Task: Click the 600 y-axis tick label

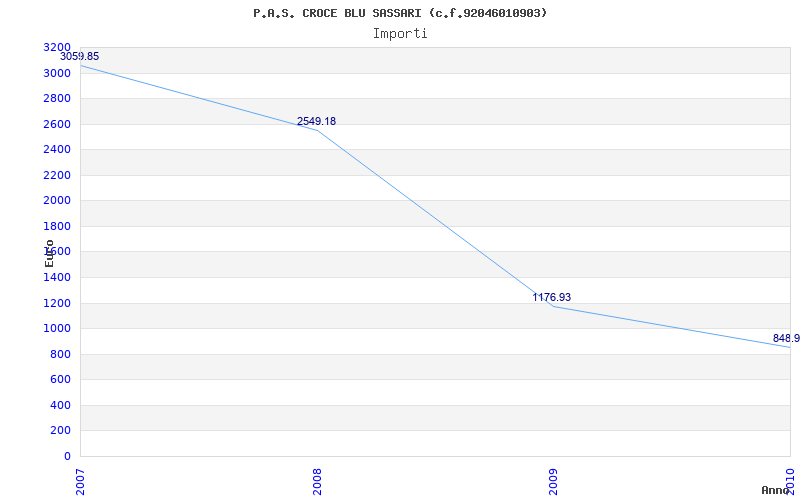Action: point(60,380)
